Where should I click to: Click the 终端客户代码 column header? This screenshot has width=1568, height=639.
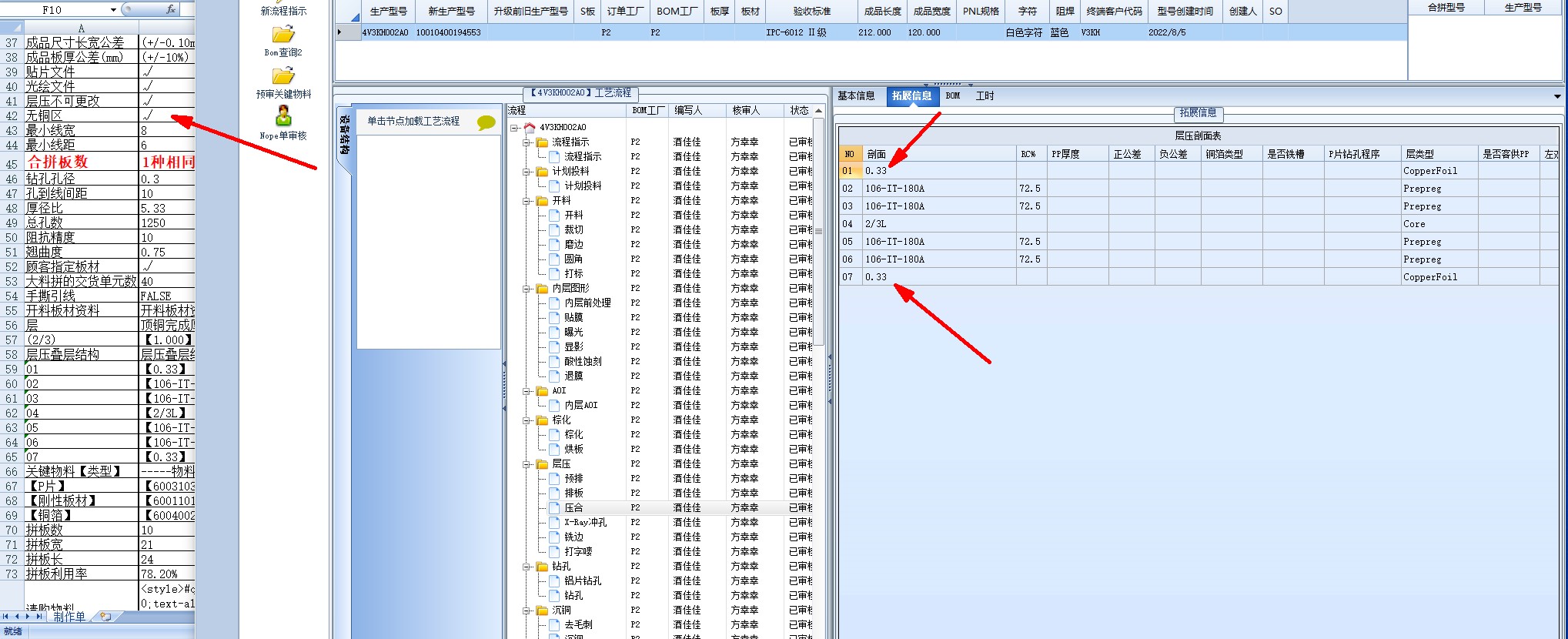(1114, 12)
